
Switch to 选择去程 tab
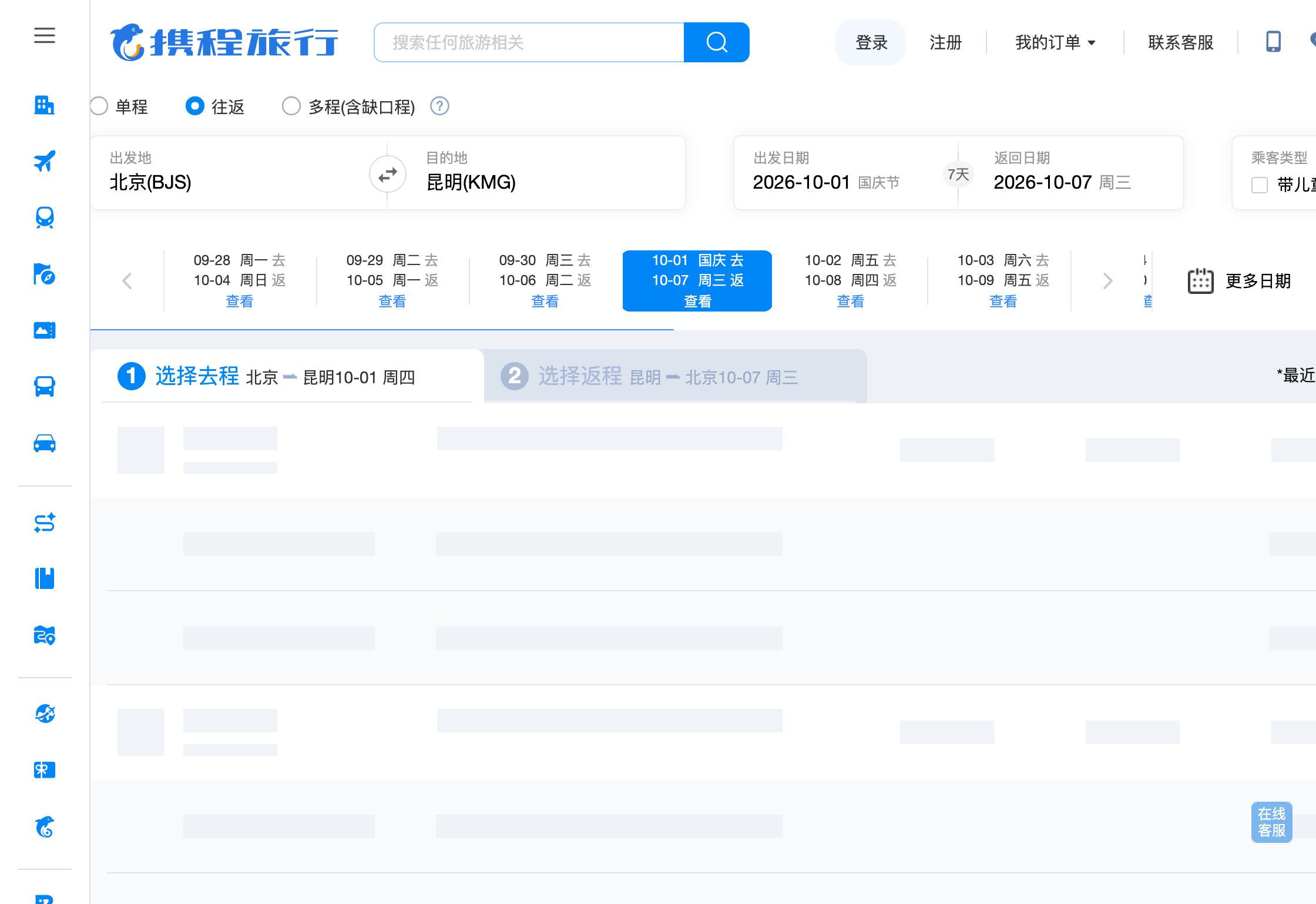287,376
